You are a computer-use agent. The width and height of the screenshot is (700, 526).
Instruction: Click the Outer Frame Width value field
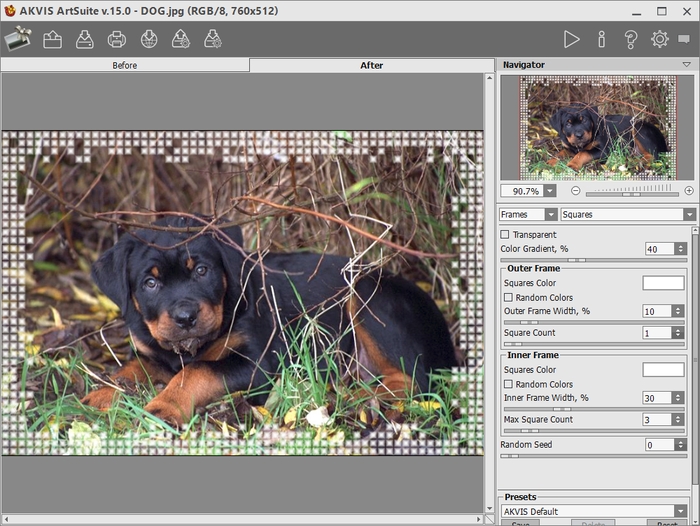tap(657, 311)
